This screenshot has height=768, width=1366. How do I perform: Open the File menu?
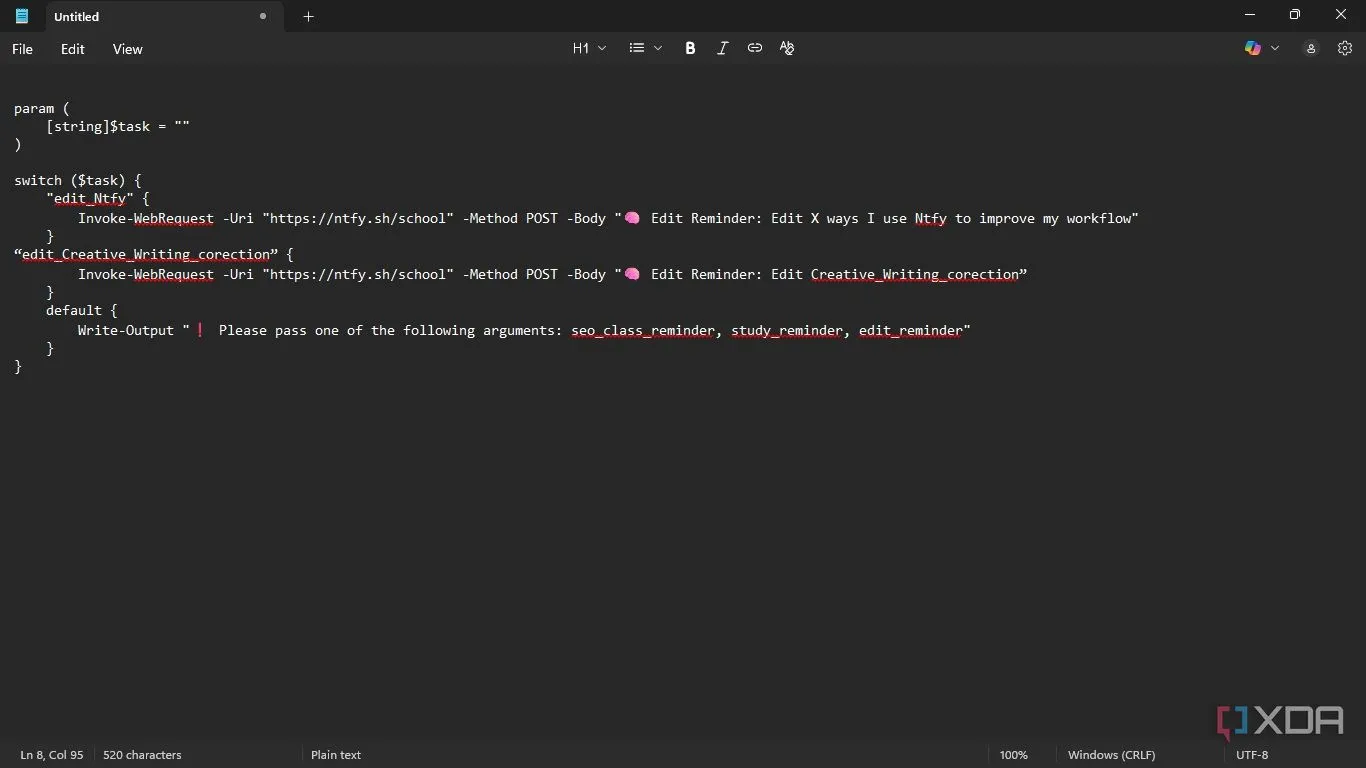[x=22, y=49]
